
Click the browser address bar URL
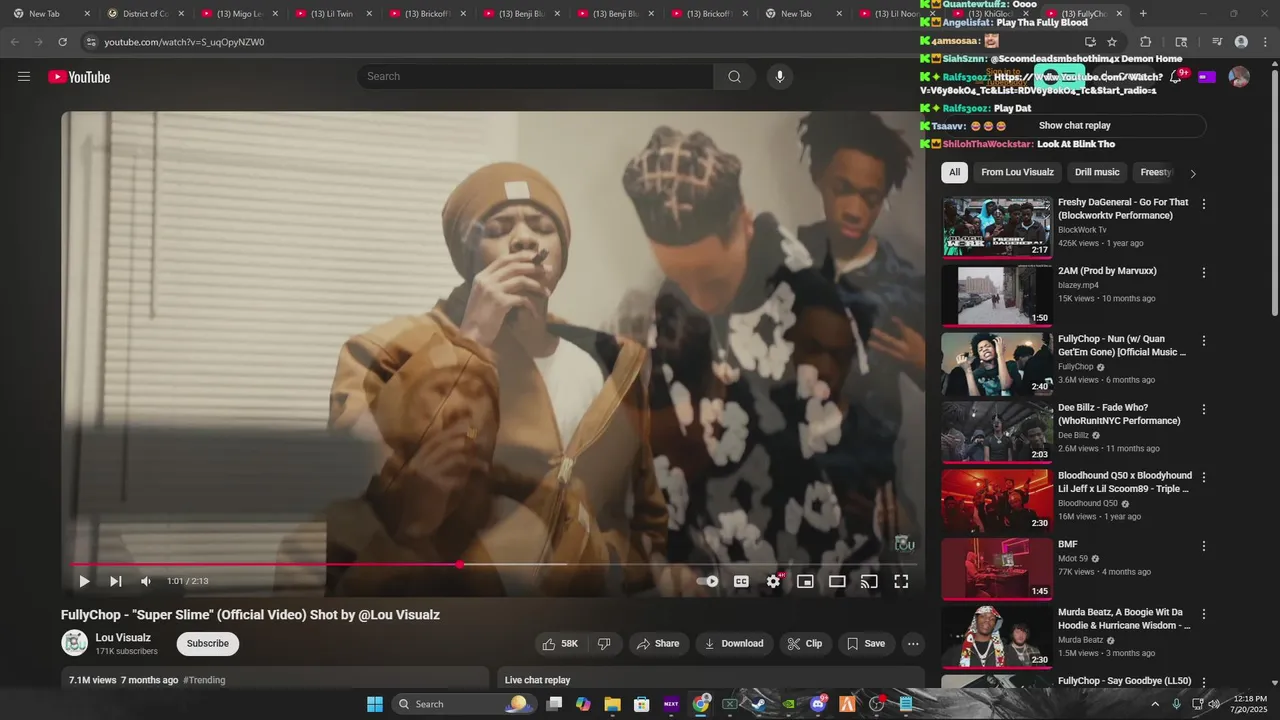184,42
